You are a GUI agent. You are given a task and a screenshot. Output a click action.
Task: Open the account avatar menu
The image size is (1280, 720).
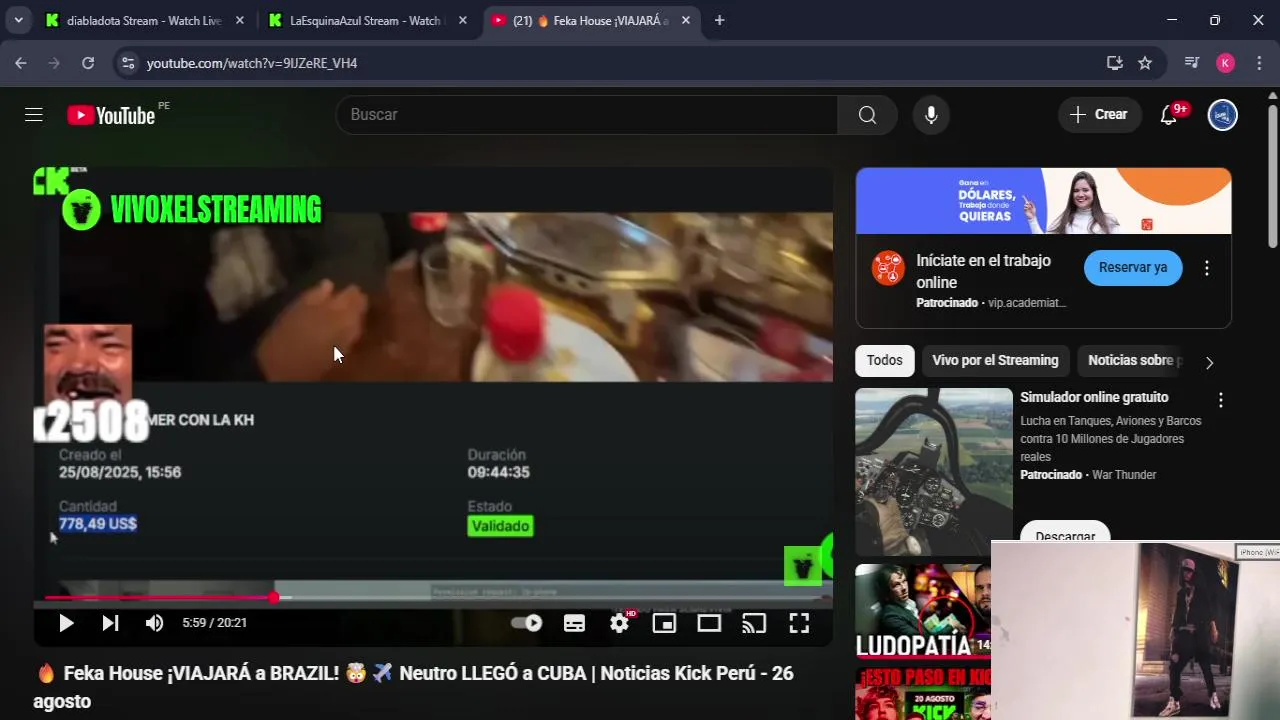pyautogui.click(x=1222, y=115)
